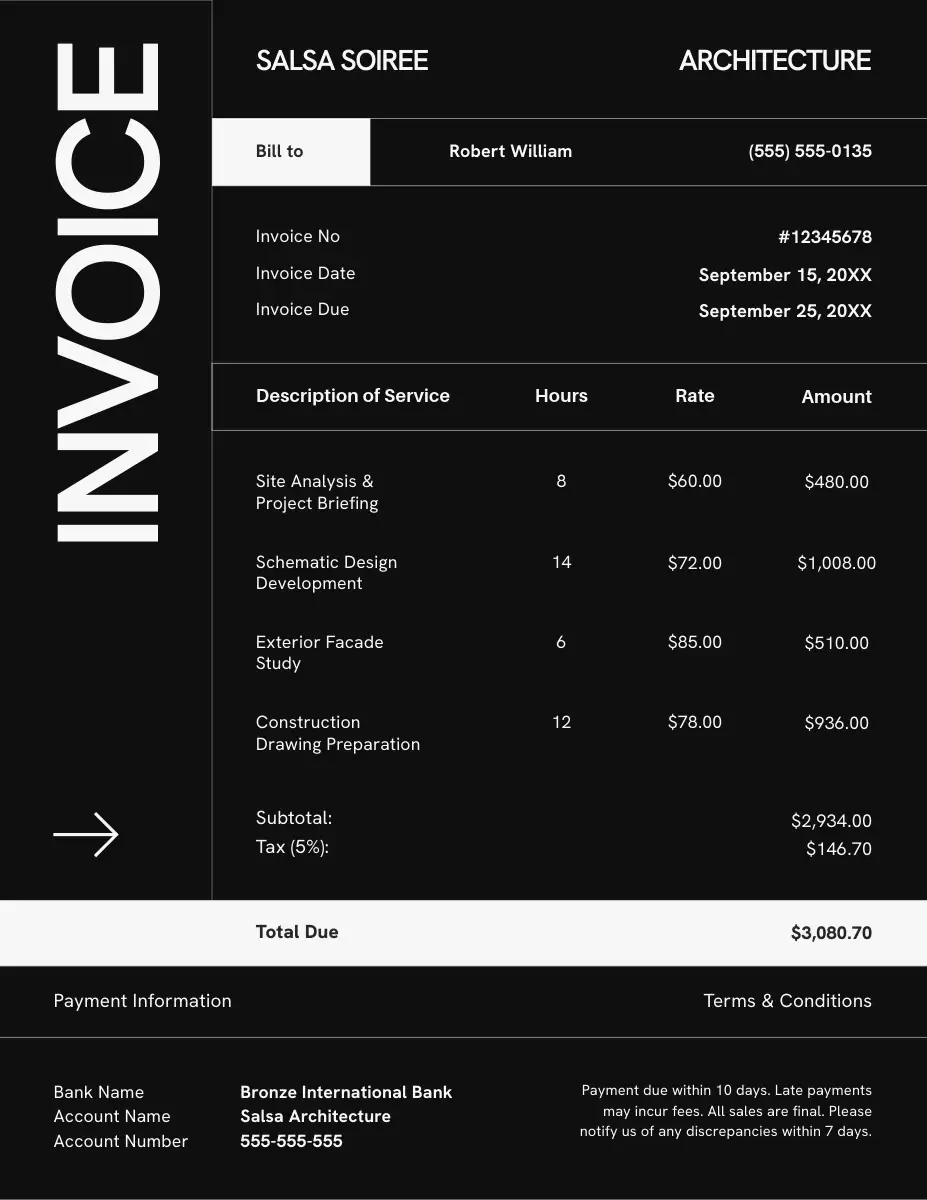The width and height of the screenshot is (927, 1200).
Task: Click the right arrow icon in sidebar
Action: point(86,834)
